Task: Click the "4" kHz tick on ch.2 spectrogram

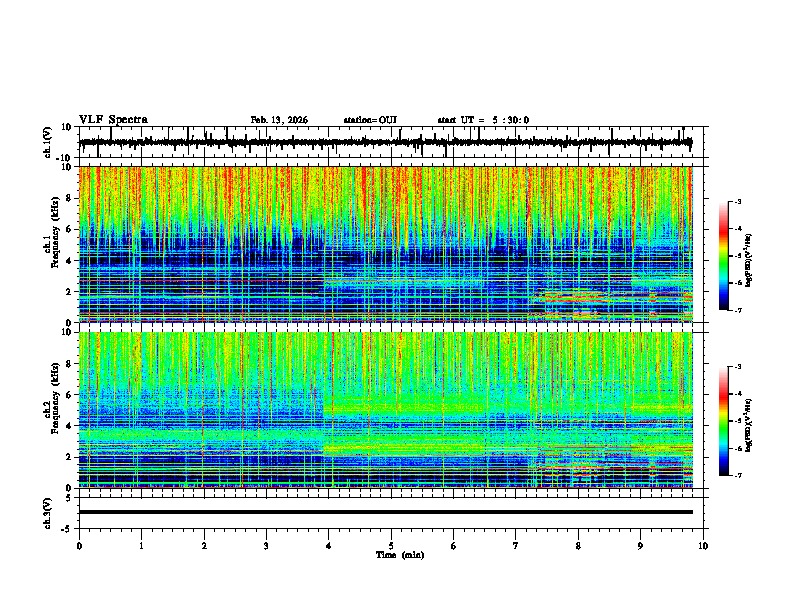Action: (x=69, y=426)
